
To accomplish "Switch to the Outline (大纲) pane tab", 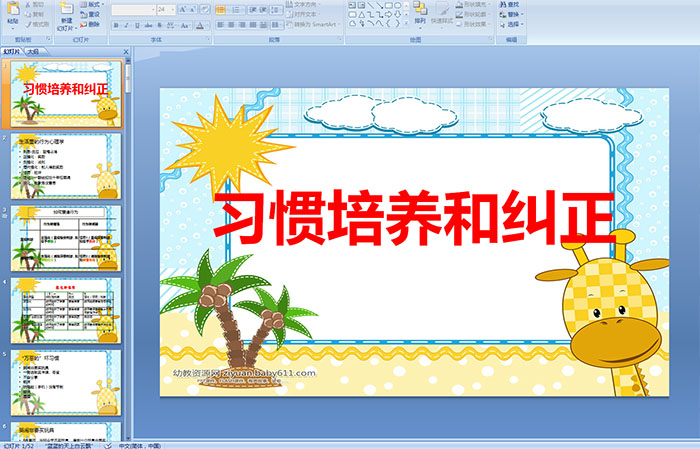I will [33, 52].
